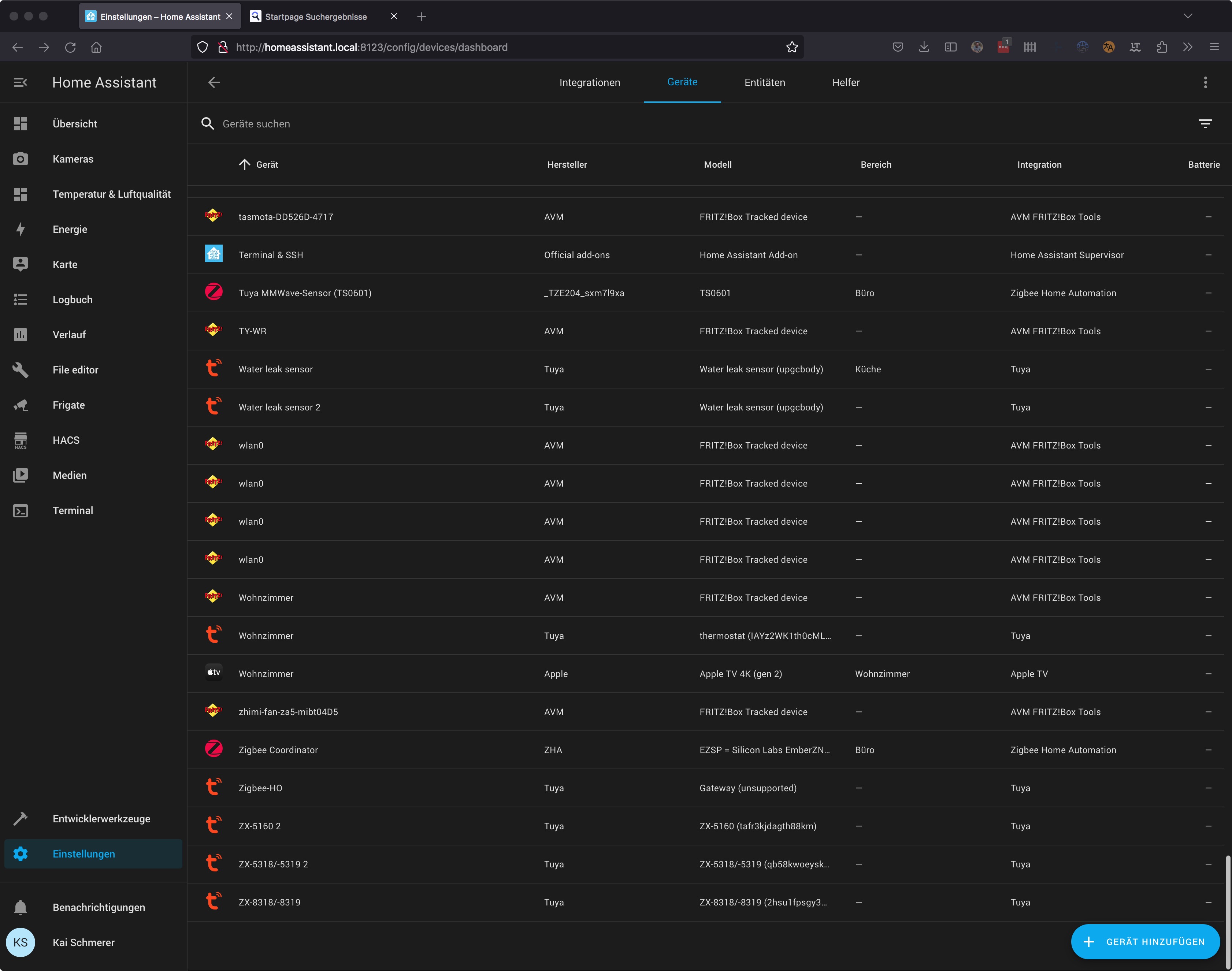Show more Firefox toolbar extensions
1232x971 pixels.
[1188, 47]
